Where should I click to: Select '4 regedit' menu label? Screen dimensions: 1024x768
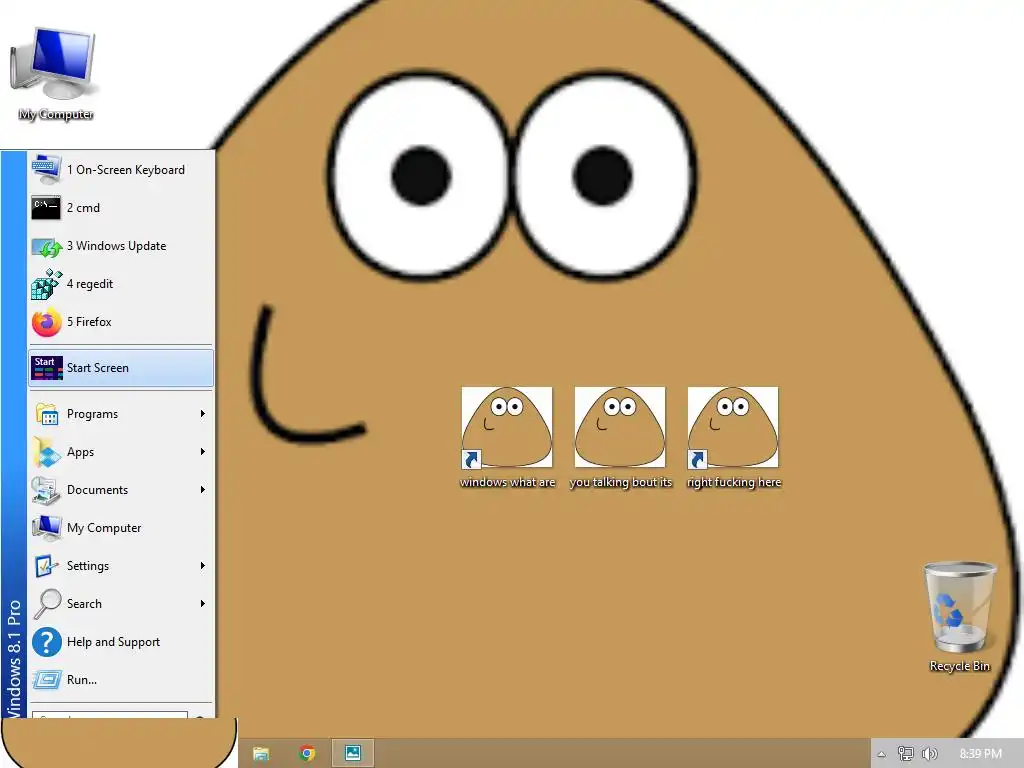click(90, 284)
